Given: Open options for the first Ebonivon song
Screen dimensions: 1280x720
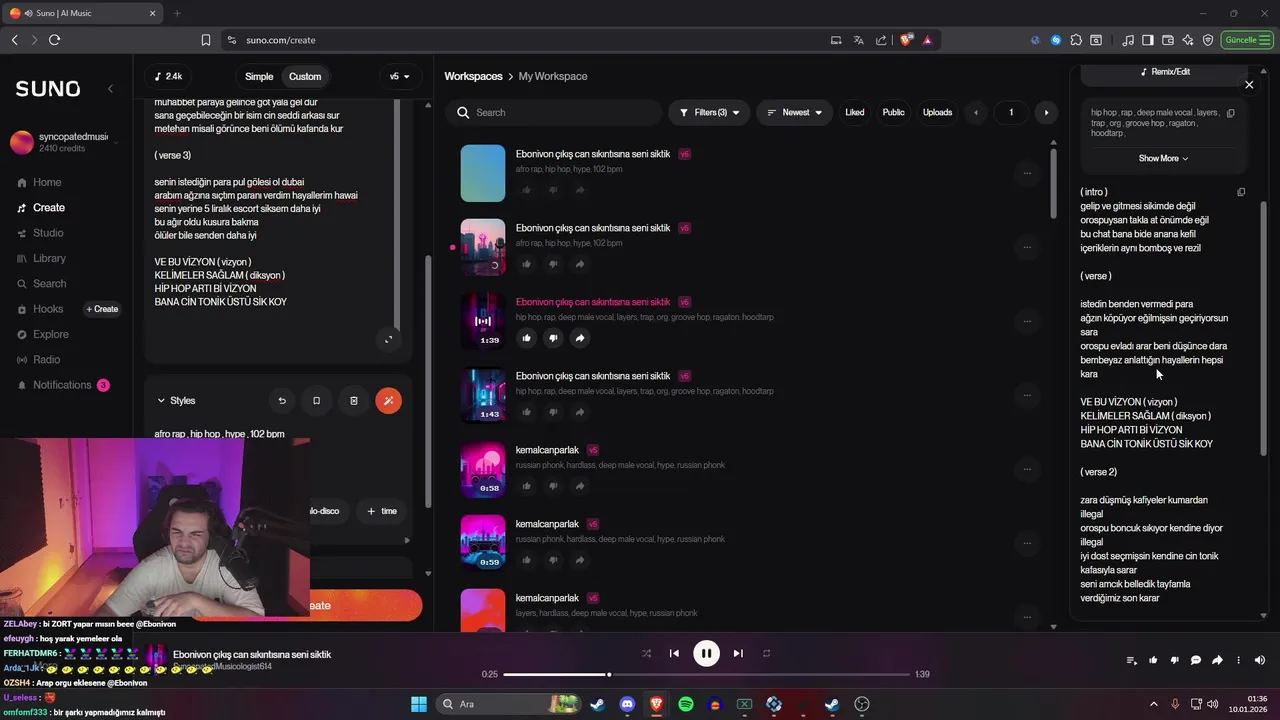Looking at the screenshot, I should pyautogui.click(x=1026, y=173).
